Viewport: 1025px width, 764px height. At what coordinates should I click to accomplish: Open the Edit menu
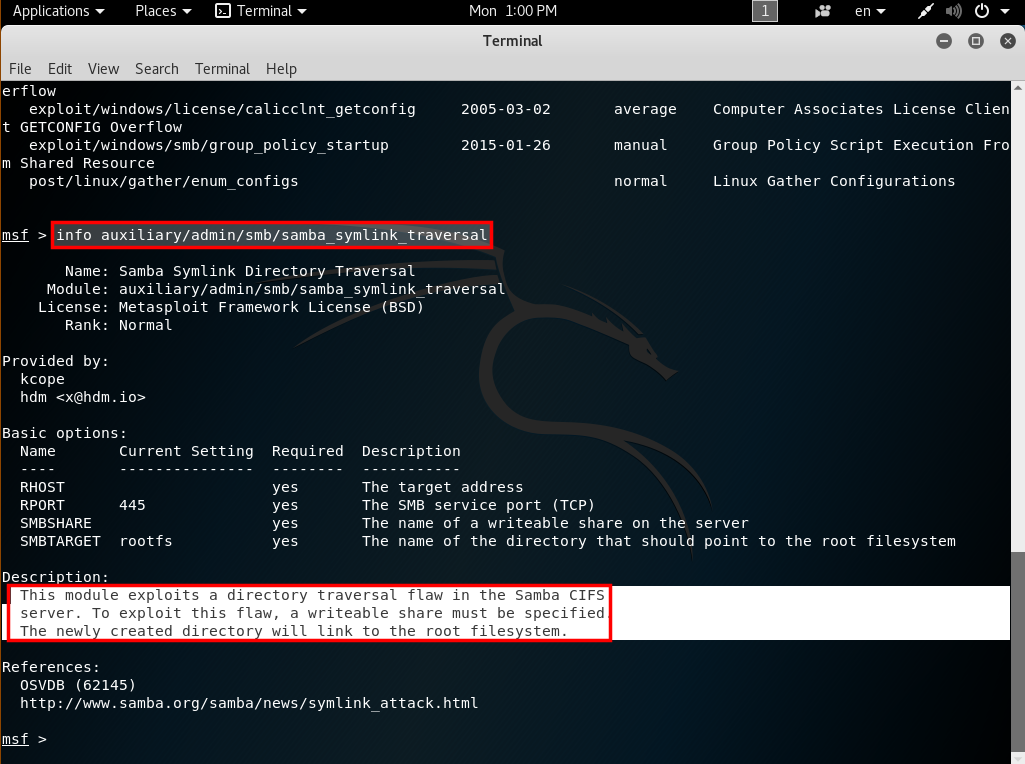coord(60,68)
